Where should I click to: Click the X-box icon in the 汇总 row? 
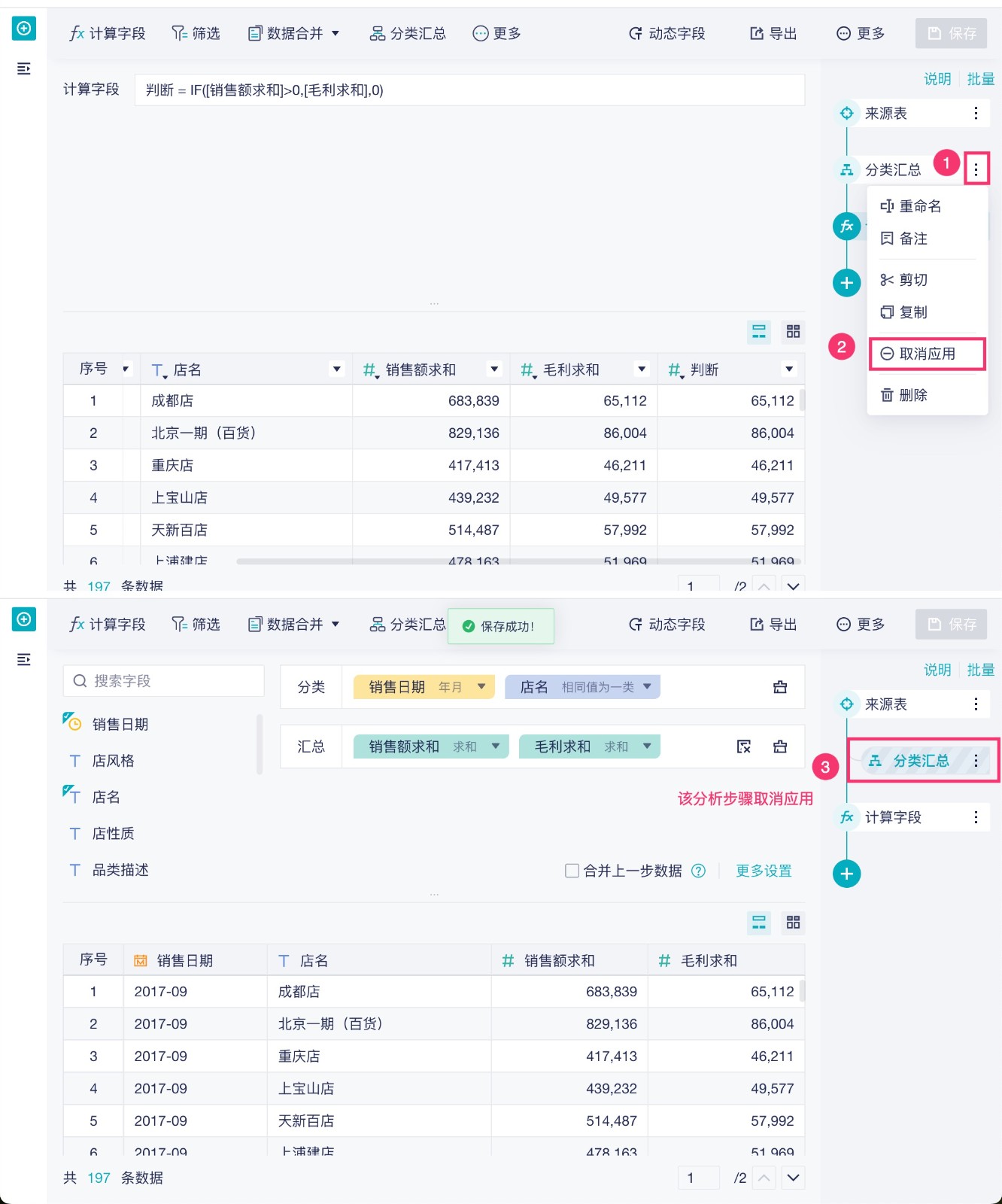[744, 746]
